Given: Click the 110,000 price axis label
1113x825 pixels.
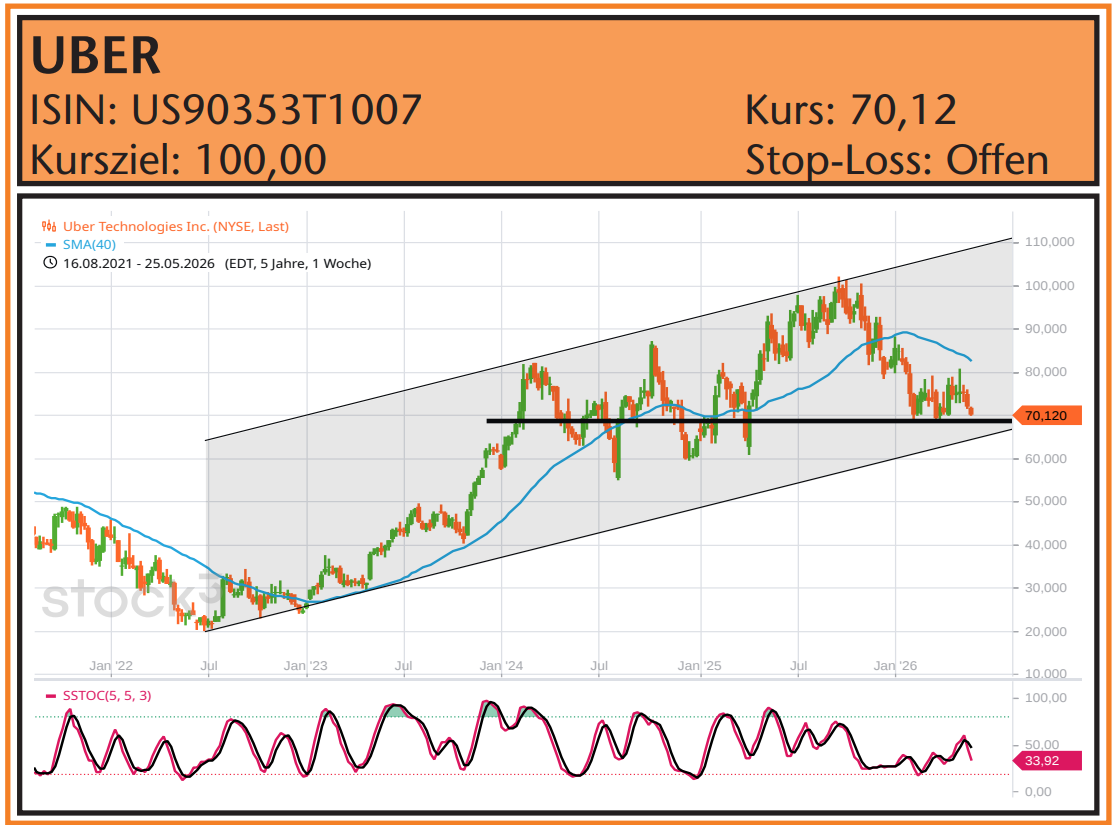Looking at the screenshot, I should [x=1050, y=241].
